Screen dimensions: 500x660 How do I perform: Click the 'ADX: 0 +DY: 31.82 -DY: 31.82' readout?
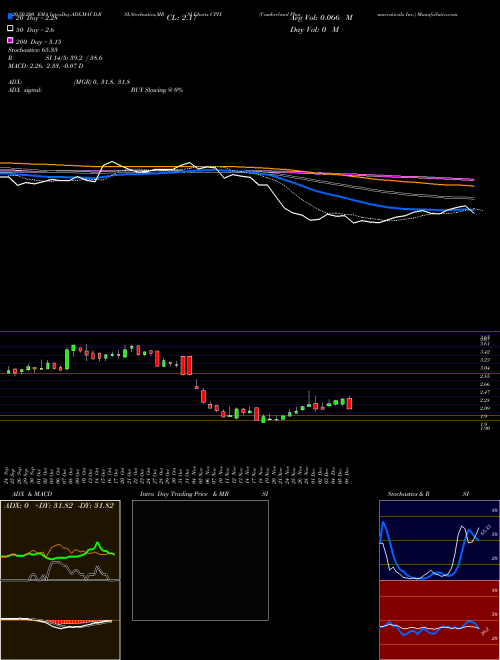pos(59,506)
